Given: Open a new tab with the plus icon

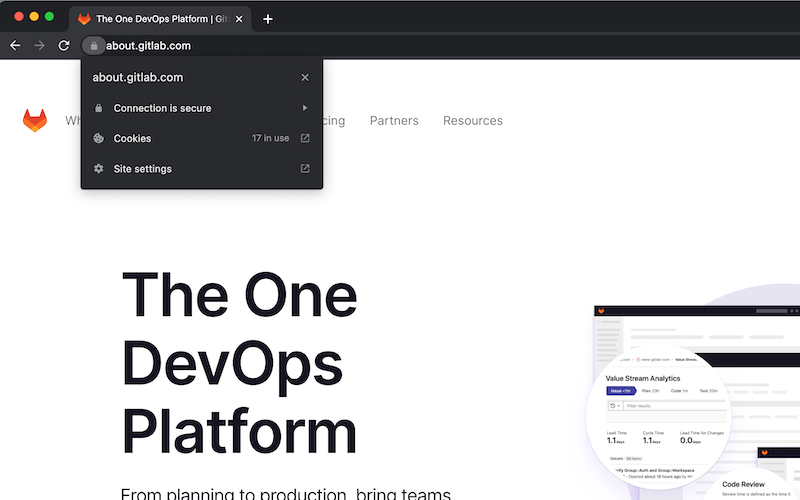Looking at the screenshot, I should (x=268, y=19).
